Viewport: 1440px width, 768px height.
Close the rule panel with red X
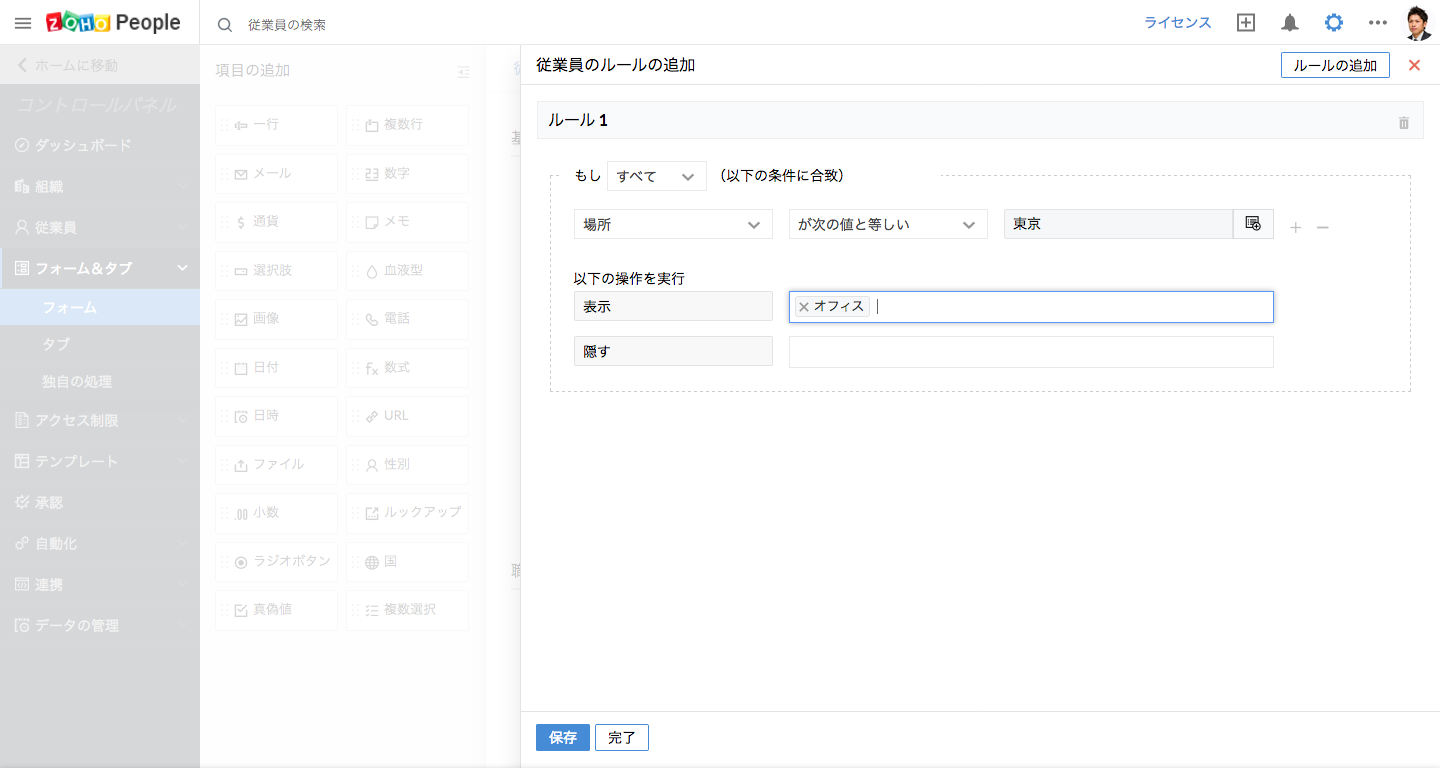click(x=1414, y=65)
